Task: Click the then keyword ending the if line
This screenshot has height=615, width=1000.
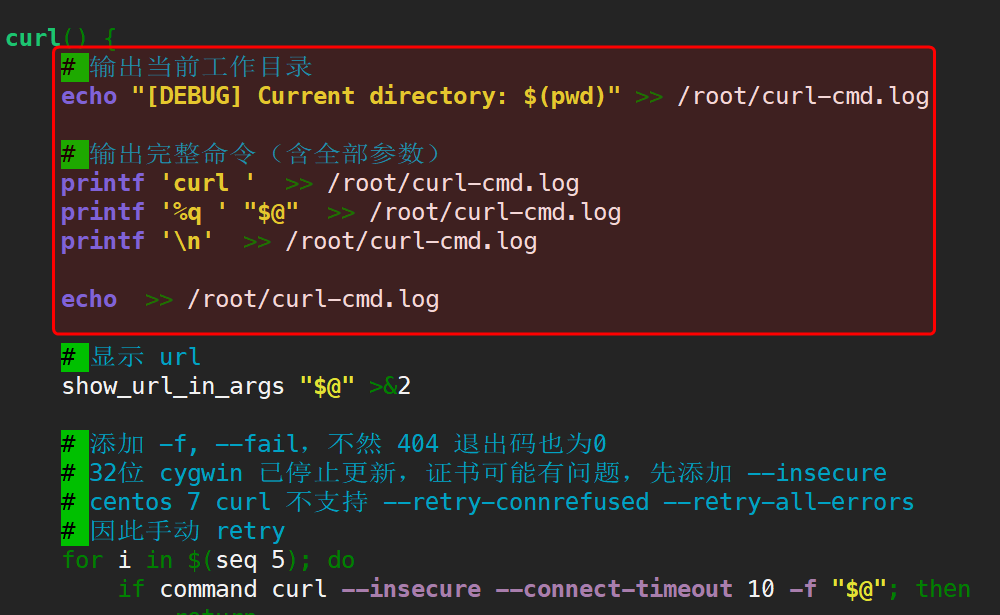Action: pos(942,588)
